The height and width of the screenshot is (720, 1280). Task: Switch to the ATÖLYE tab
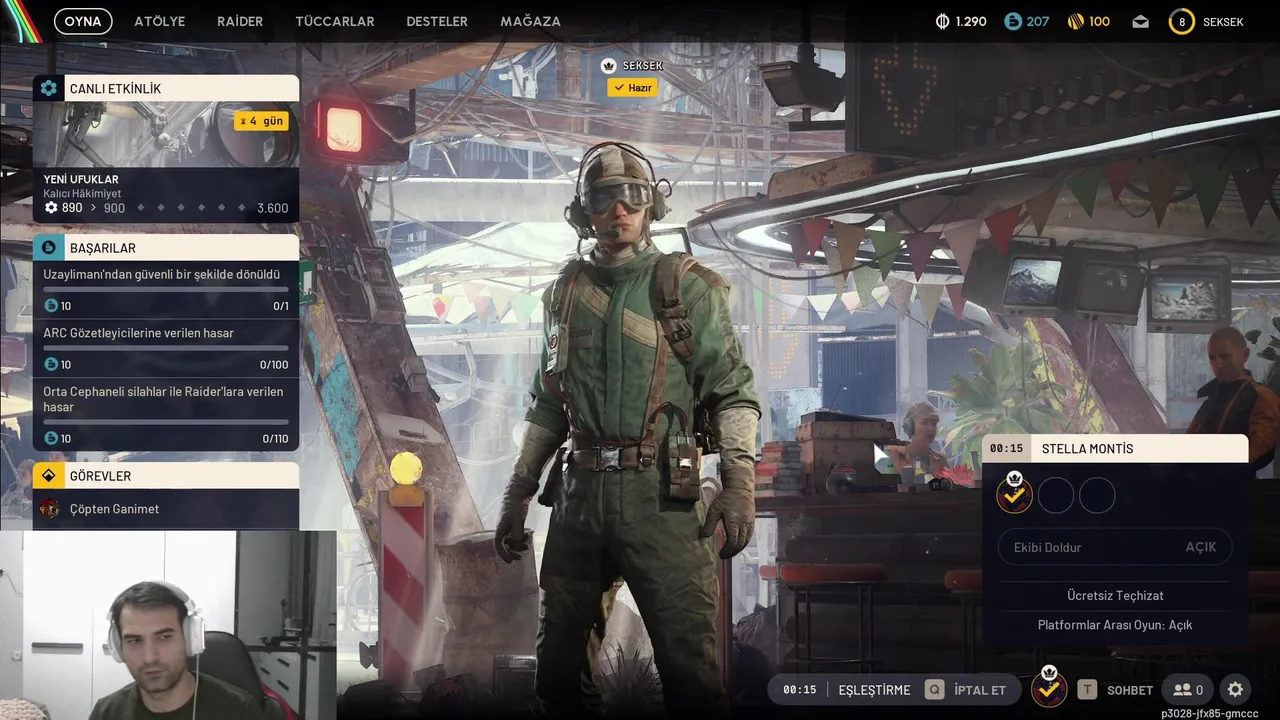tap(160, 21)
